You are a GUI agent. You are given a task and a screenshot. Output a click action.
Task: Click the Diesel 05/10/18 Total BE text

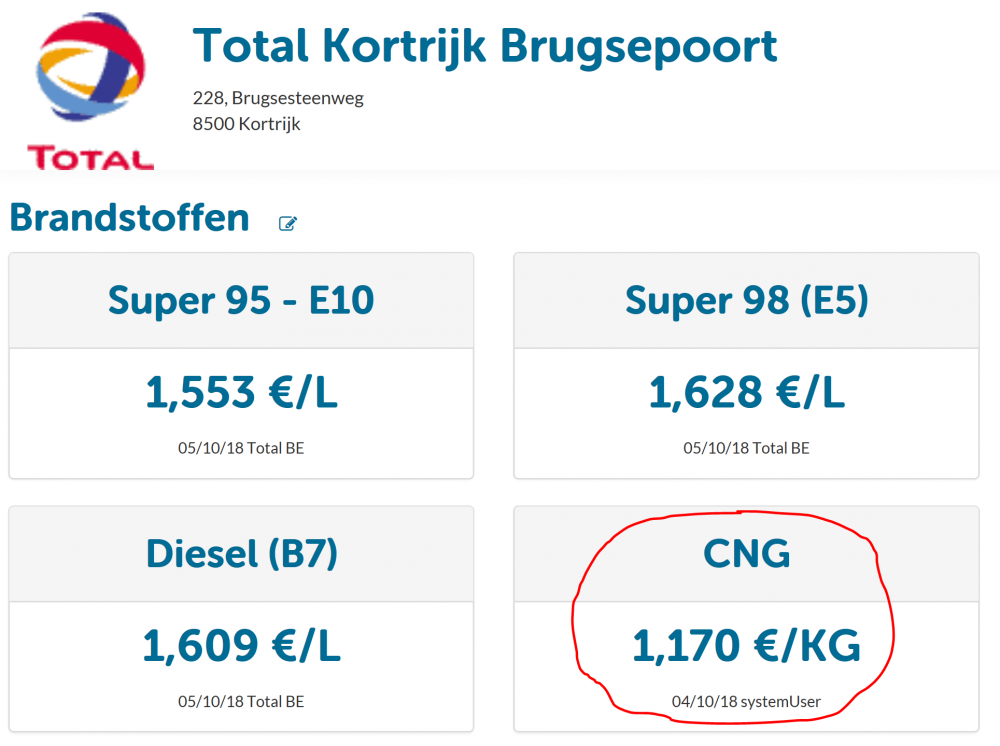click(x=241, y=701)
